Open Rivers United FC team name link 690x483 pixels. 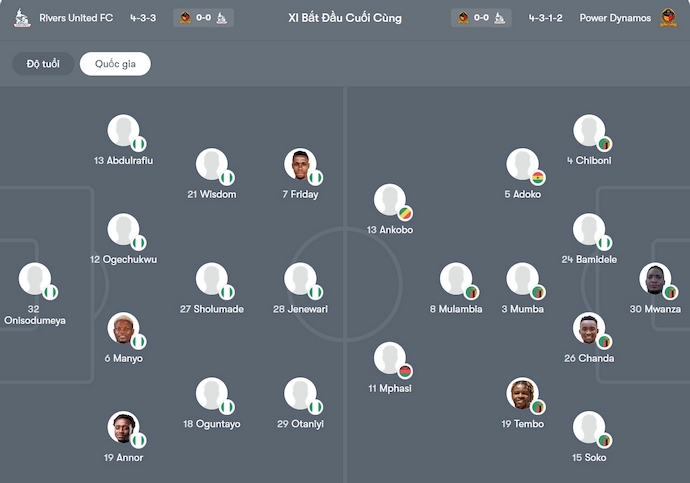pyautogui.click(x=76, y=18)
